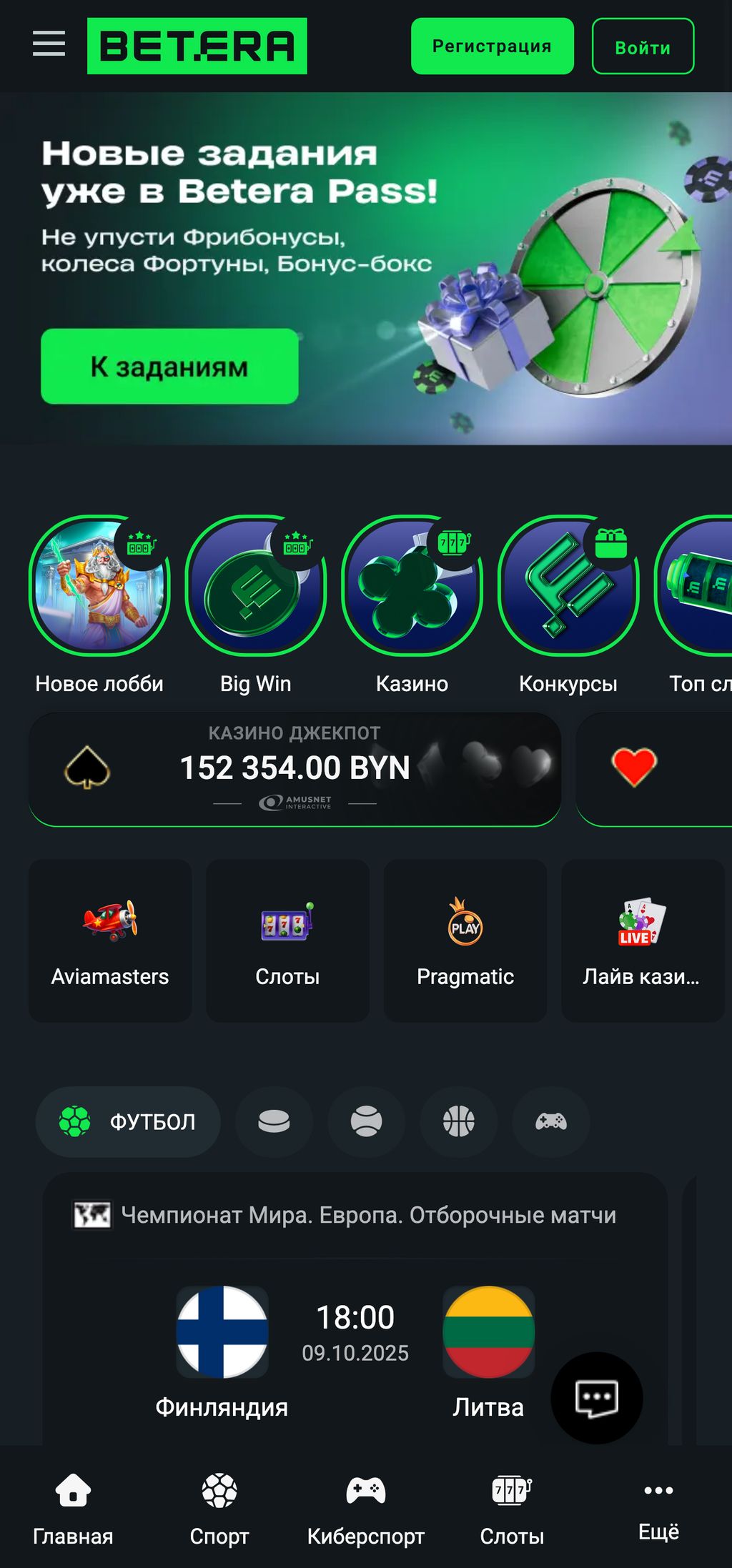Open the live chat bubble
Screen dimensions: 732x1568
point(597,1398)
